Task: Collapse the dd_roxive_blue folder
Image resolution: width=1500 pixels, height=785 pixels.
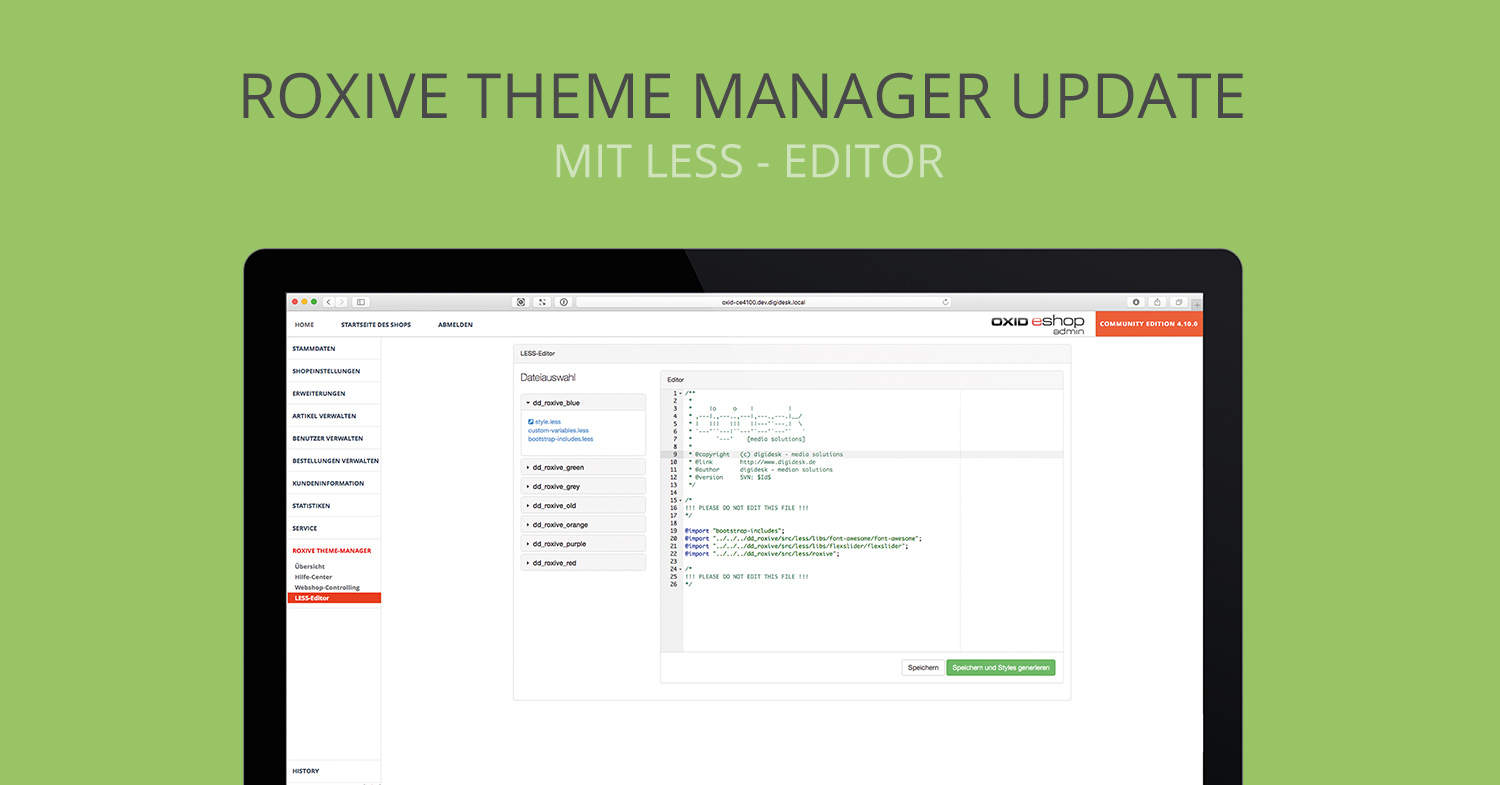Action: pyautogui.click(x=583, y=402)
